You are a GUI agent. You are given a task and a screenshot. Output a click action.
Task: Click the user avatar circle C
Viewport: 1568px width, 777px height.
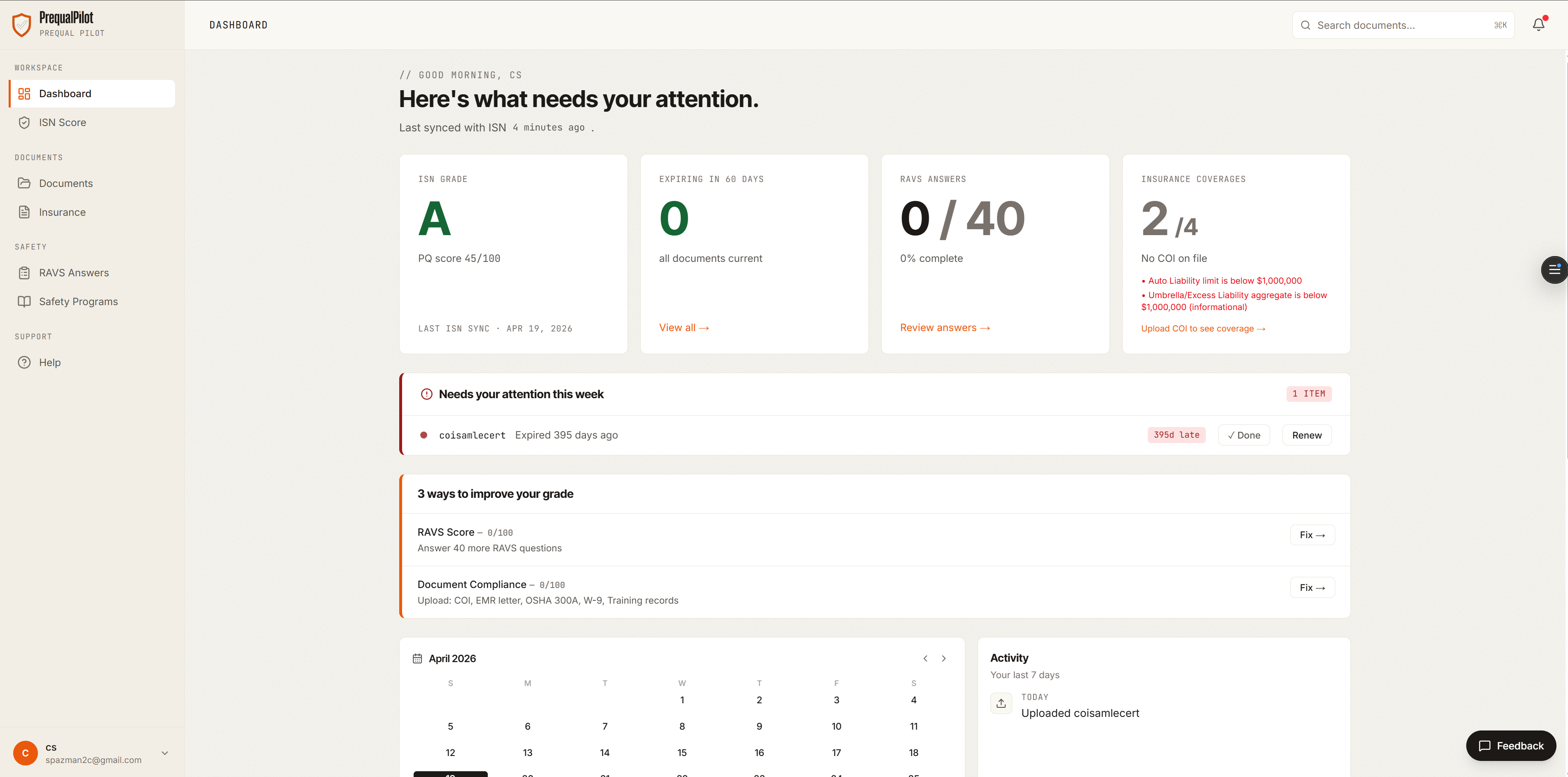(x=26, y=753)
